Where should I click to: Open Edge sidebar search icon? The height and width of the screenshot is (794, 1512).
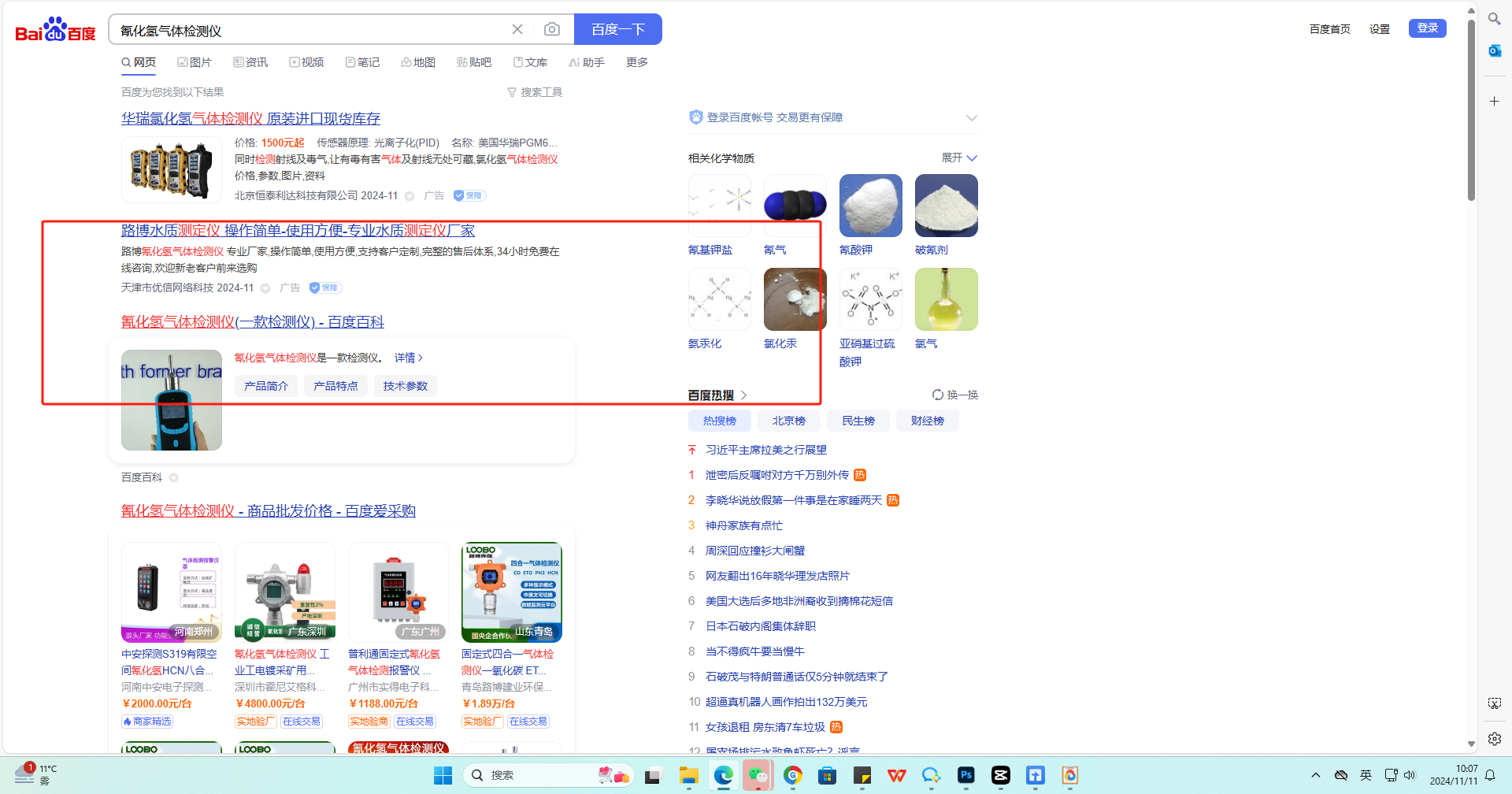(x=1494, y=18)
